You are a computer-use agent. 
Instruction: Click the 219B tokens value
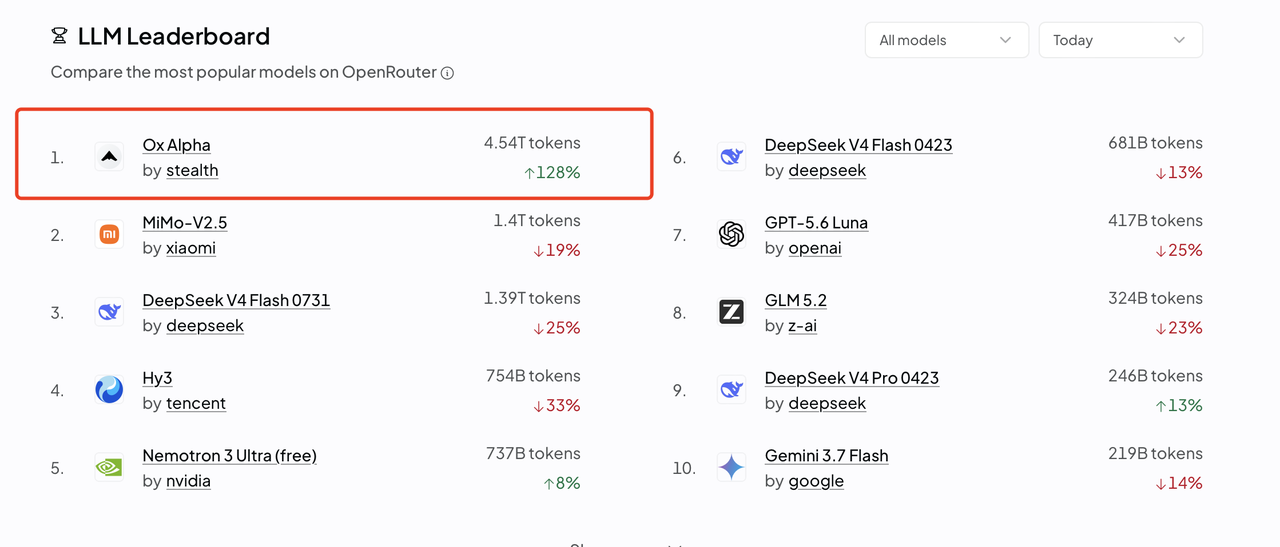coord(1156,453)
